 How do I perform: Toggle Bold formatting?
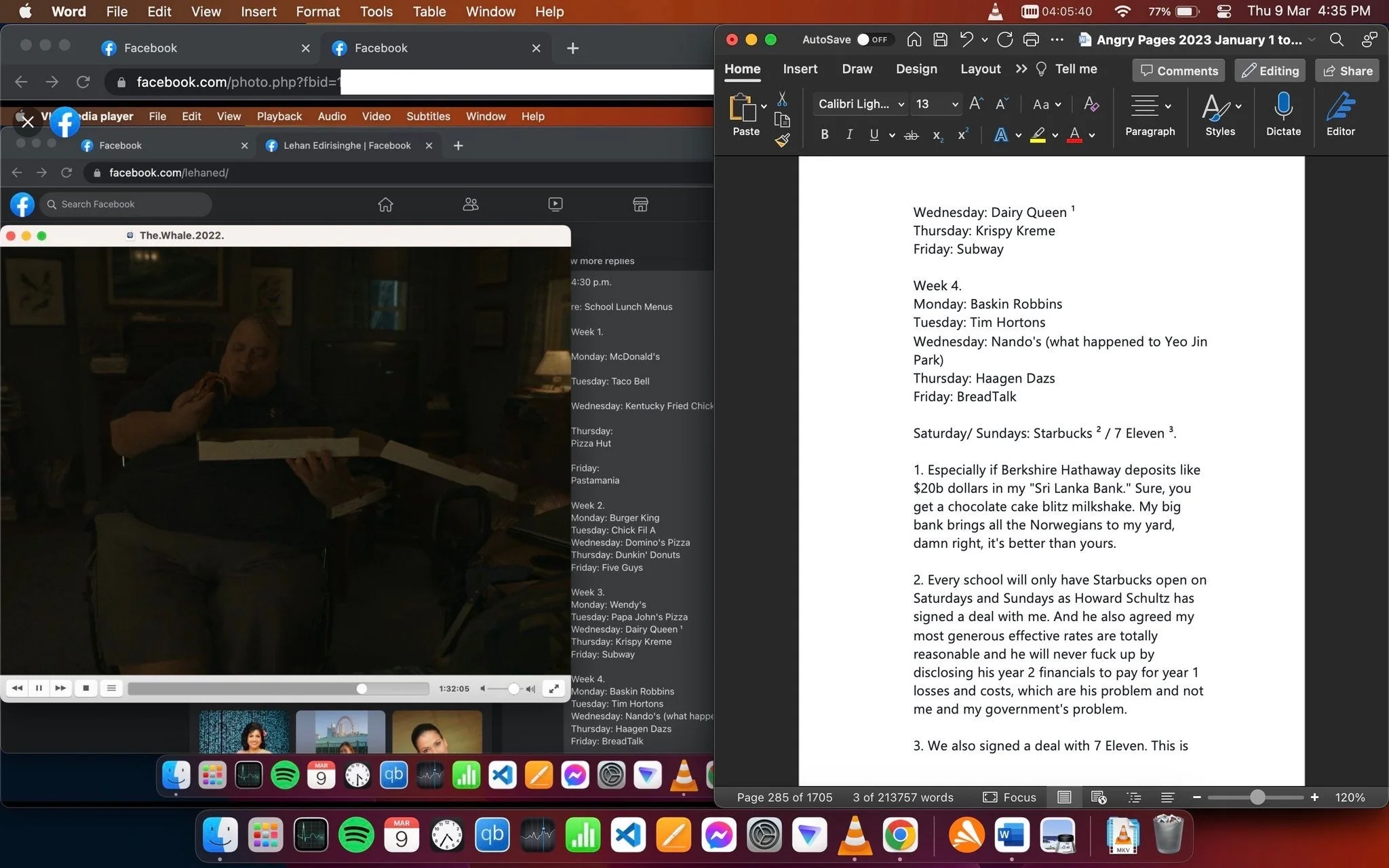click(825, 135)
